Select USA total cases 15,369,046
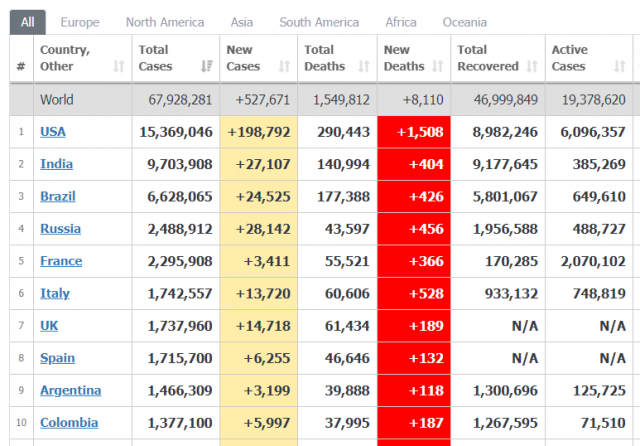This screenshot has height=446, width=640. point(176,132)
